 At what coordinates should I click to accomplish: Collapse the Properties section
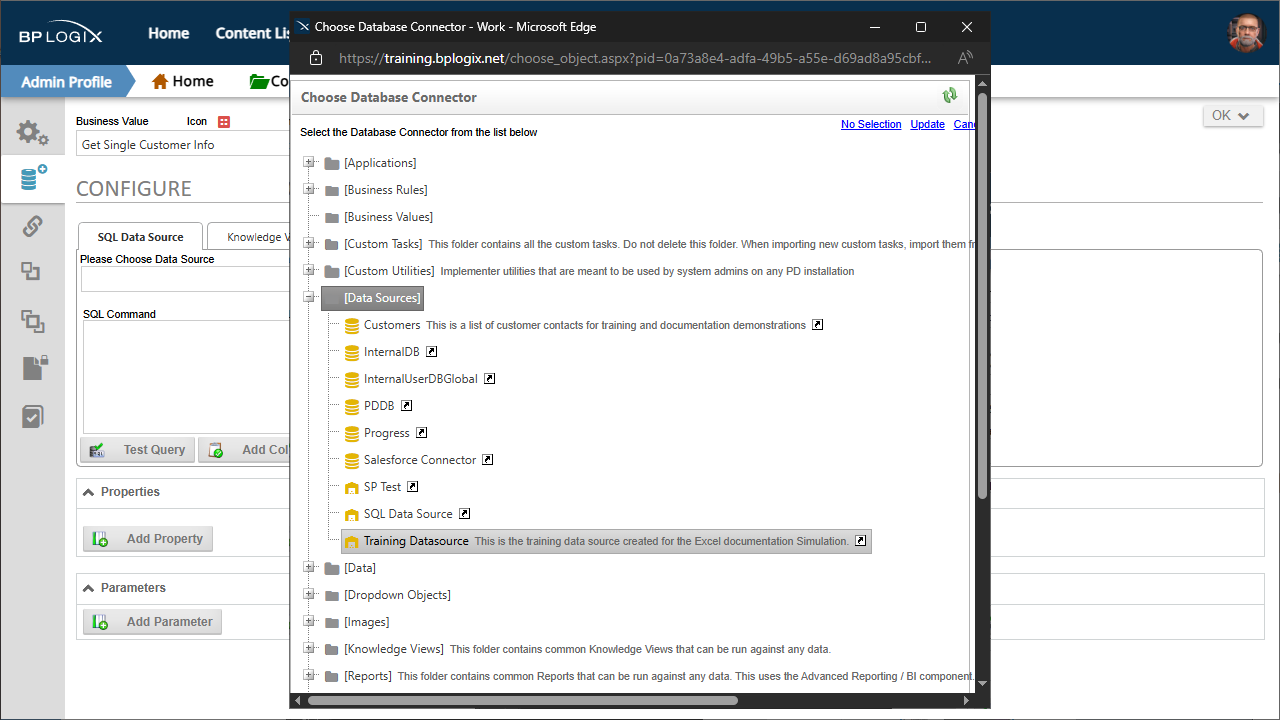click(89, 492)
